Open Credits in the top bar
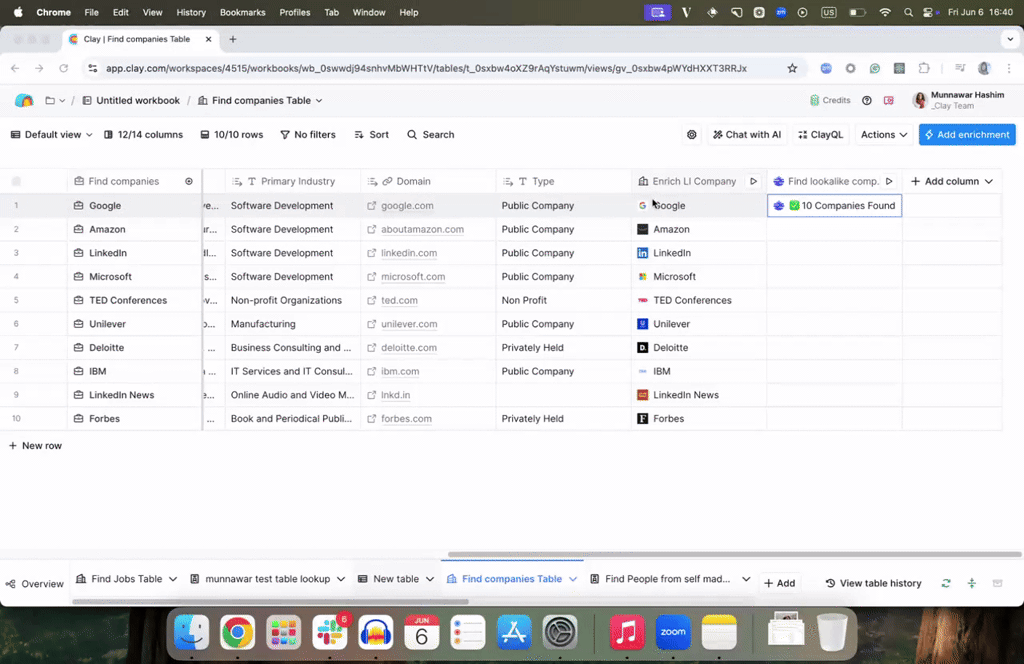The height and width of the screenshot is (664, 1024). pos(830,100)
